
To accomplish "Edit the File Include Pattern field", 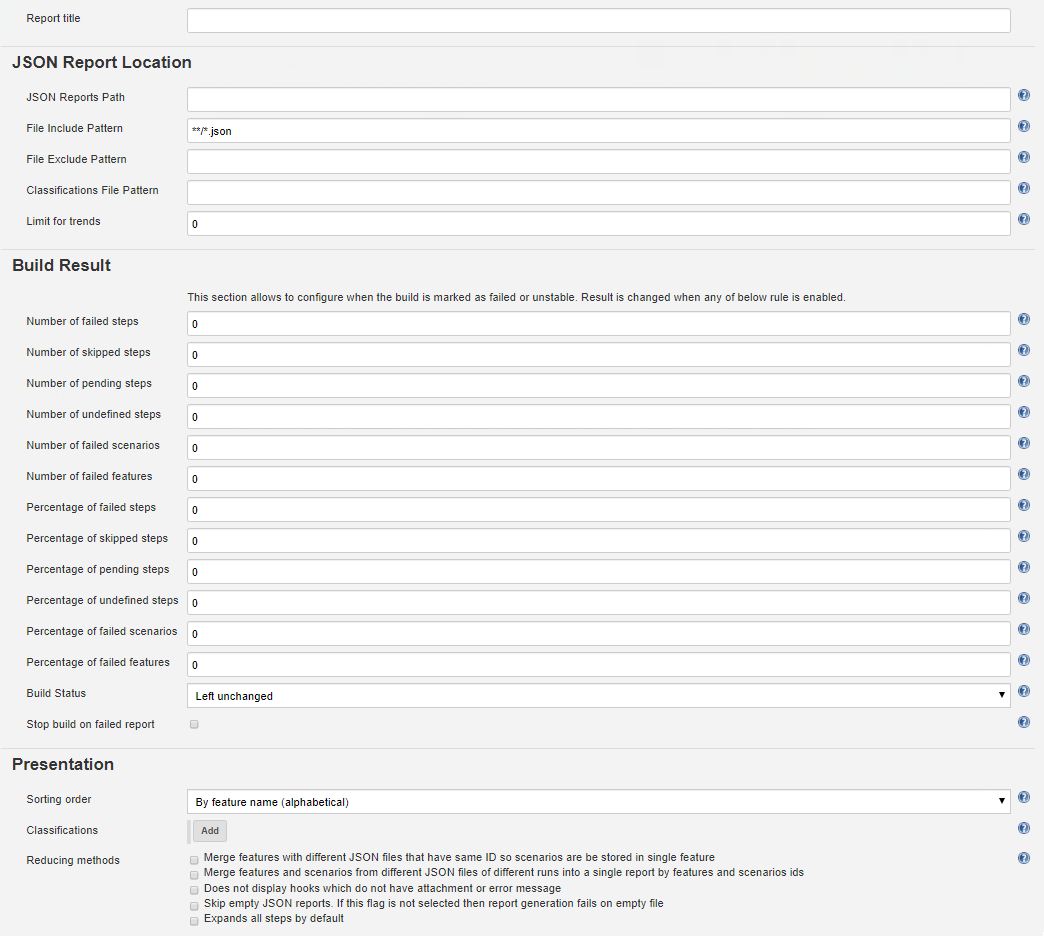I will coord(599,130).
